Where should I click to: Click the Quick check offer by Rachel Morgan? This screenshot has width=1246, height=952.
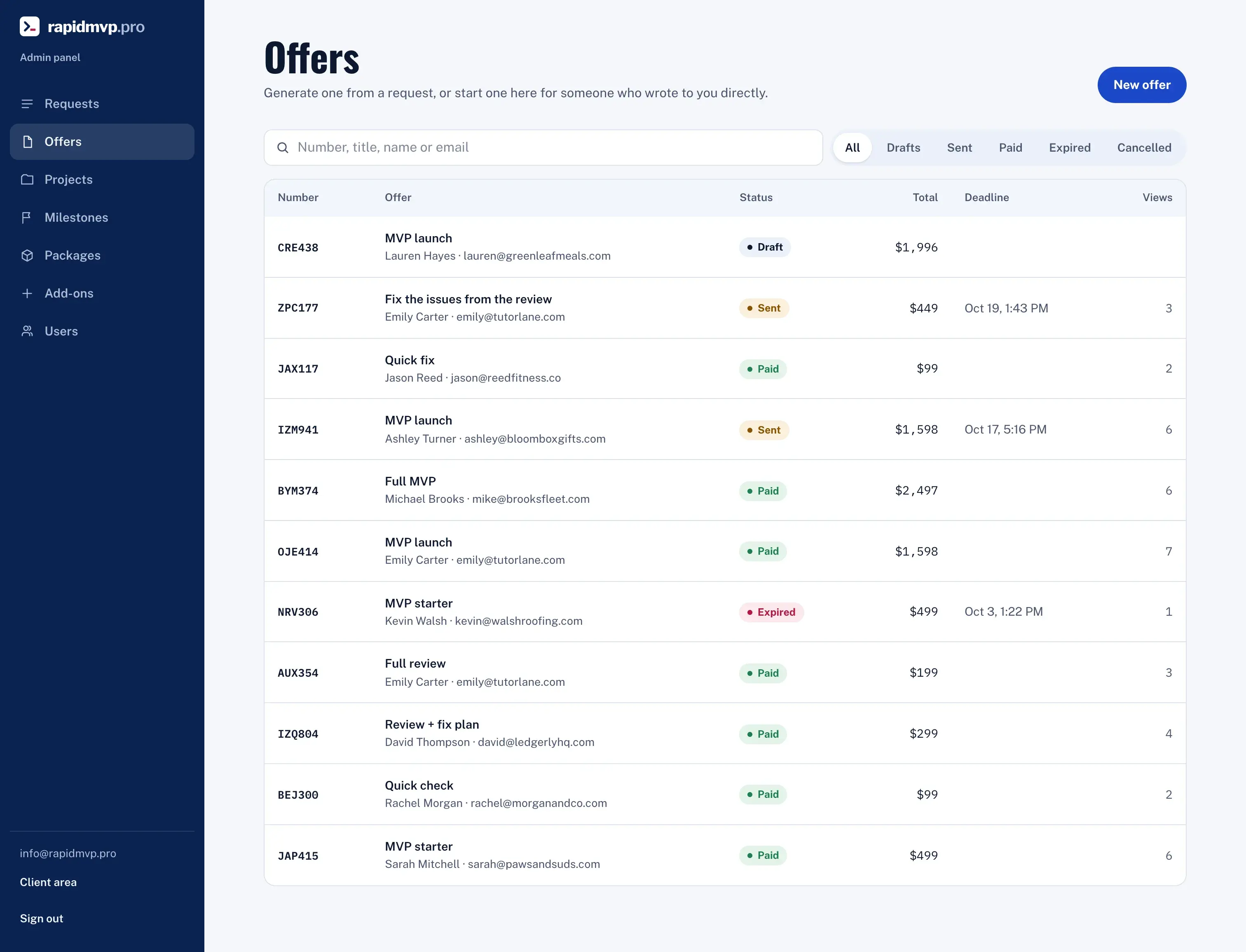click(419, 786)
